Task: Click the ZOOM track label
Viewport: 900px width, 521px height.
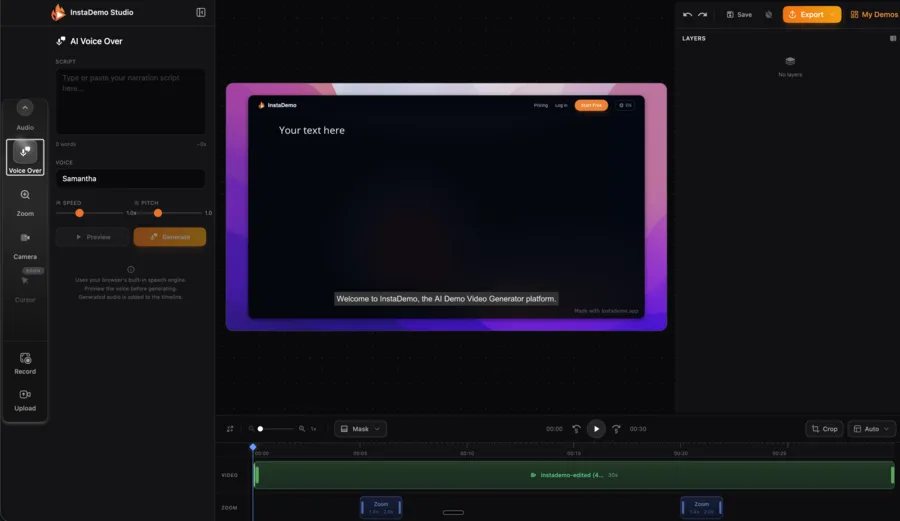Action: click(x=229, y=508)
